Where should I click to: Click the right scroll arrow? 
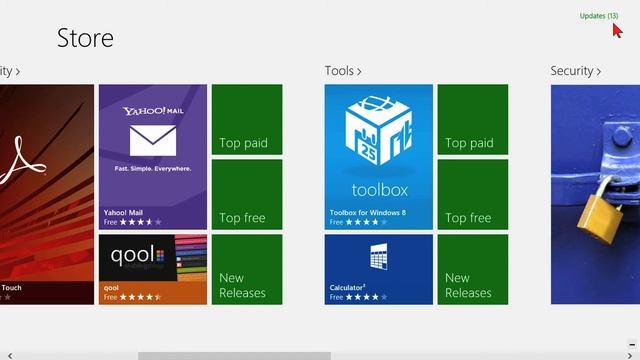point(630,356)
